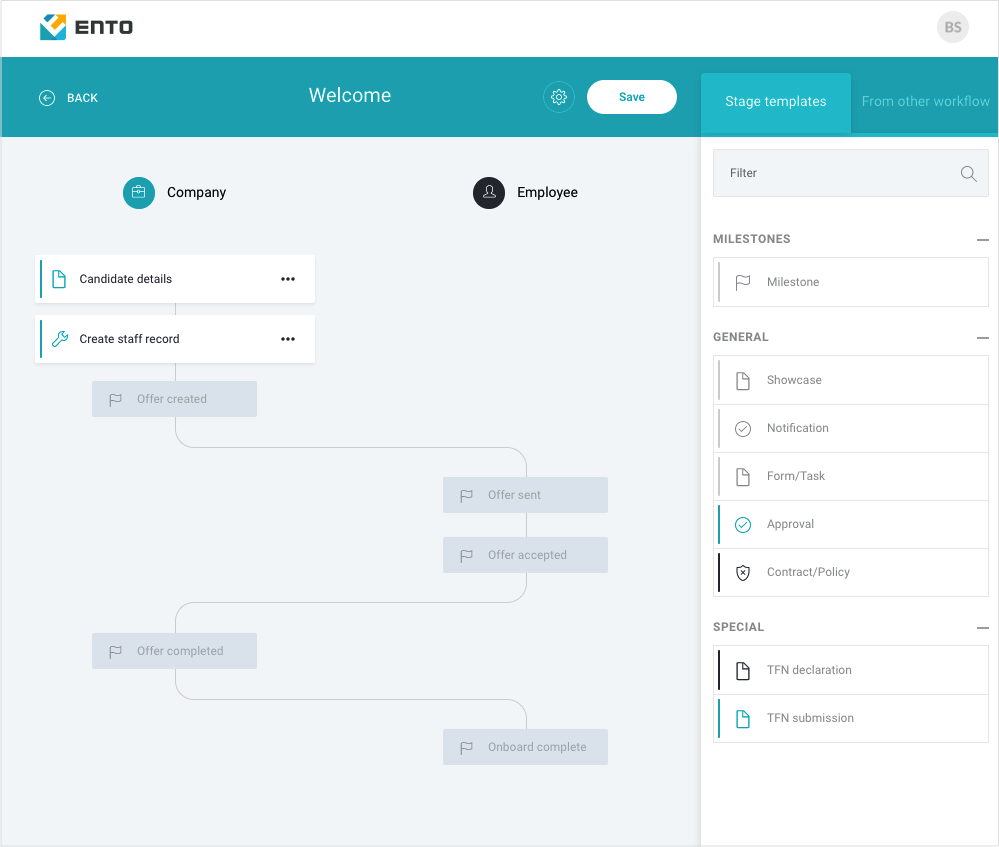The height and width of the screenshot is (847, 999).
Task: Collapse the Special section
Action: [982, 628]
